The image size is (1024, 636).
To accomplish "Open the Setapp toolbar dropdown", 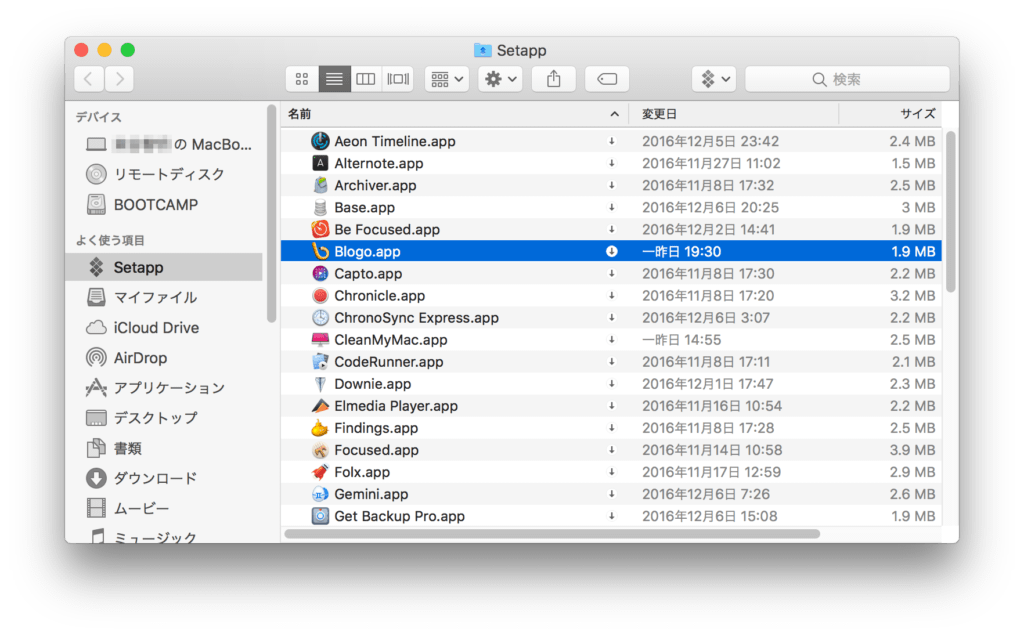I will [714, 79].
